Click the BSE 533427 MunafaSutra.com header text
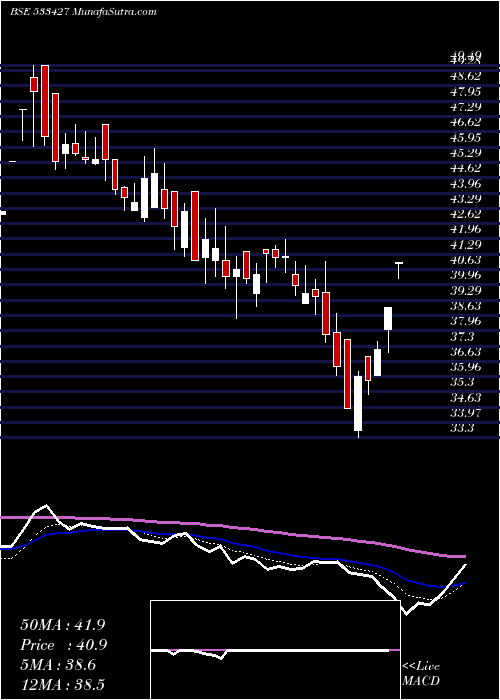The image size is (500, 700). point(83,12)
